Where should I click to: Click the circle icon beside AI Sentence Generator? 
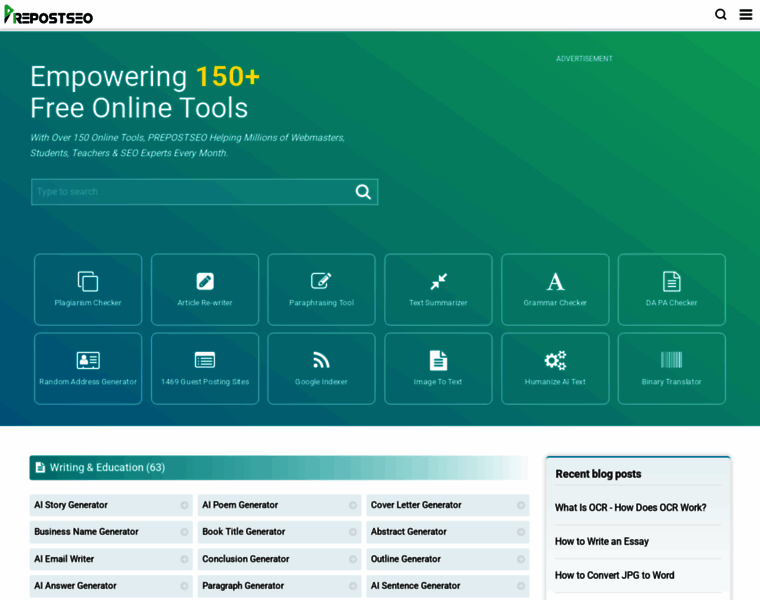click(x=521, y=586)
